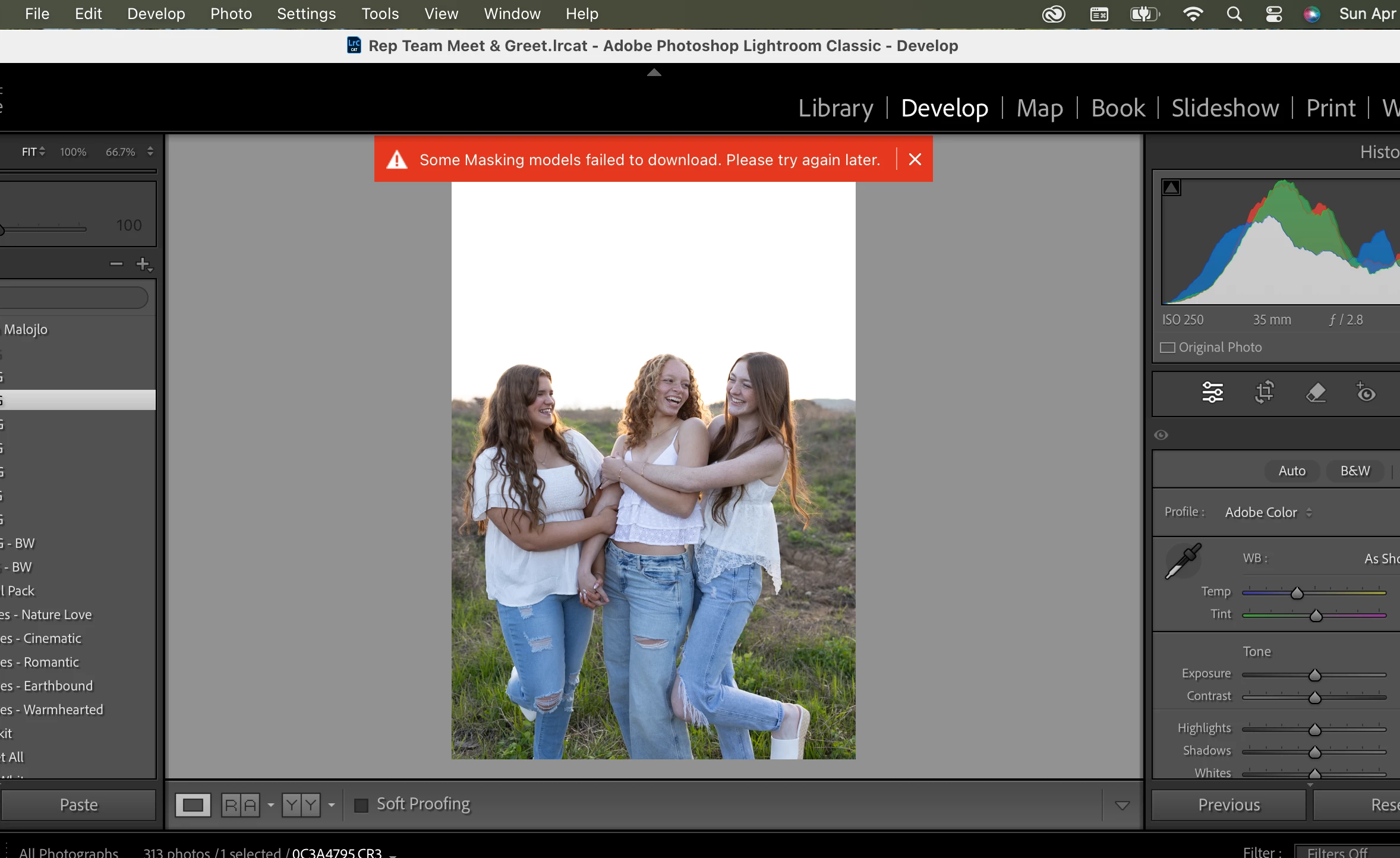Viewport: 1400px width, 858px height.
Task: Click the Auto tone button
Action: (x=1292, y=471)
